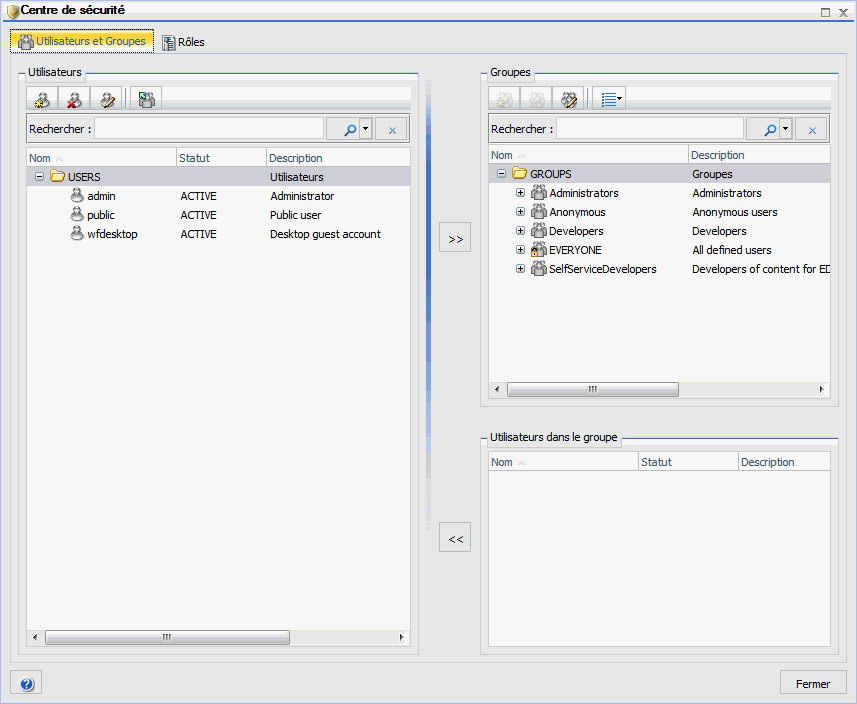This screenshot has height=704, width=857.
Task: Sort users by Nom column header
Action: 102,158
